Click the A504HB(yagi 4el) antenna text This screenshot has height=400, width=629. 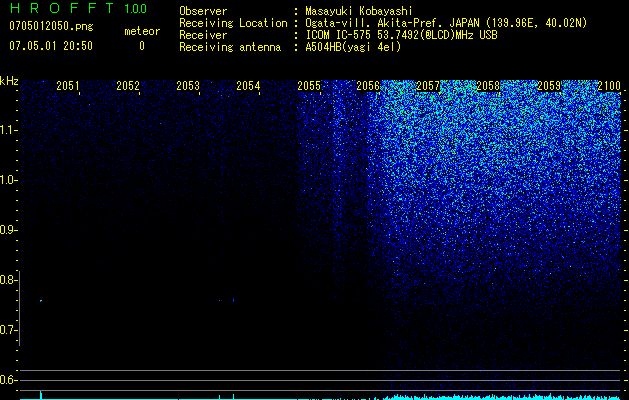pos(353,47)
